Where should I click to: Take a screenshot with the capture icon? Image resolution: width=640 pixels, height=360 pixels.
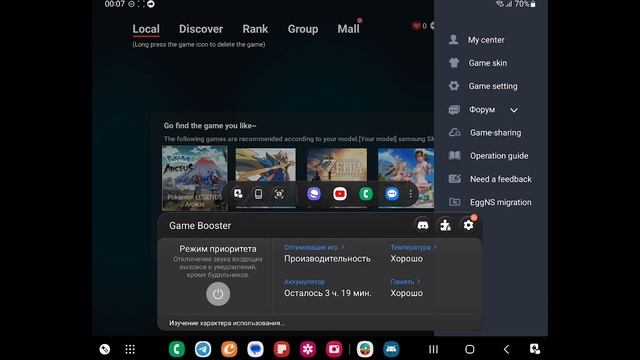tap(279, 193)
